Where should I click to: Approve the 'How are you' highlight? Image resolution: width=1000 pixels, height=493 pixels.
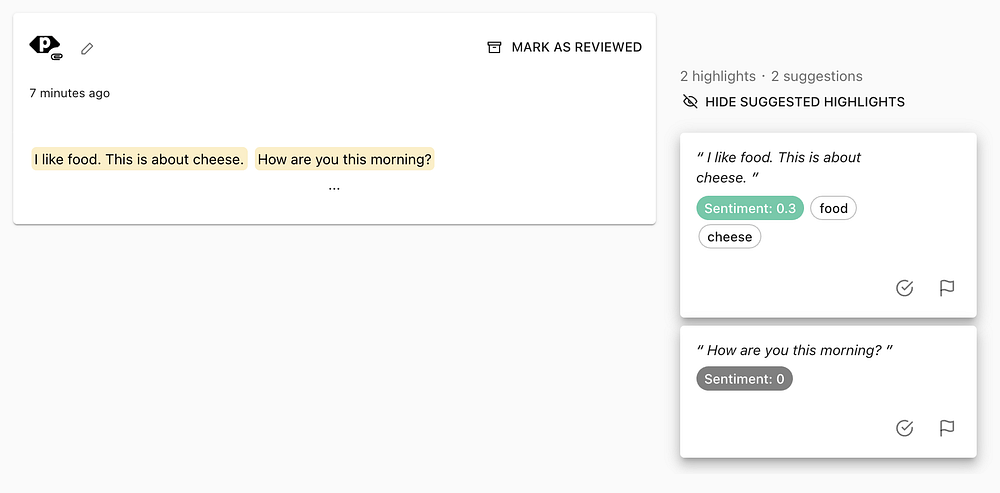pos(905,428)
